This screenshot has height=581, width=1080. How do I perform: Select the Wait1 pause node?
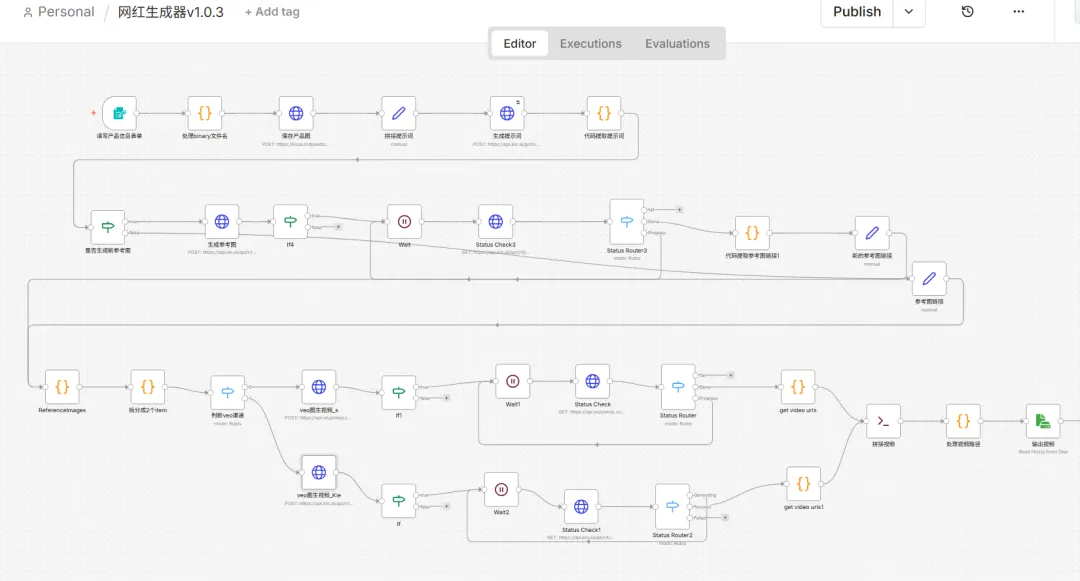[512, 380]
